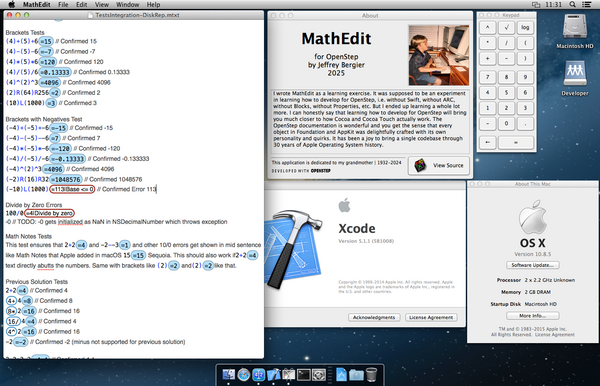Click the =4!Divide by zero error bubble
Screen dimensions: 600x386
49,213
